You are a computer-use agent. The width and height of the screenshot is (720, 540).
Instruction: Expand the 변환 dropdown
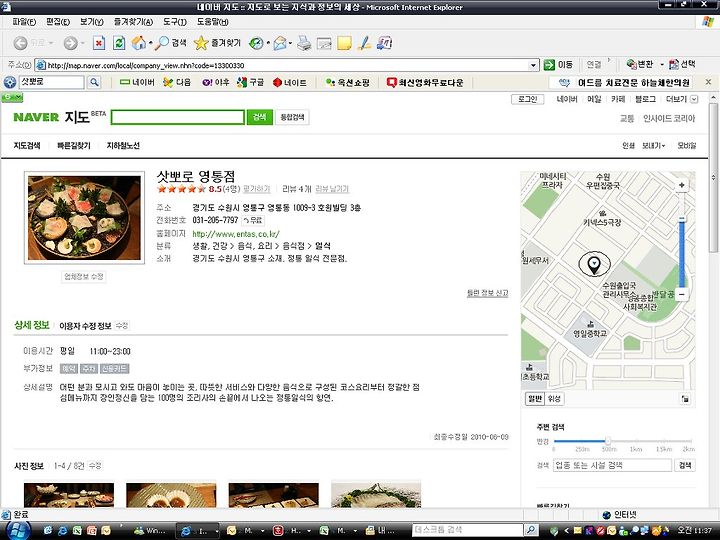click(662, 65)
